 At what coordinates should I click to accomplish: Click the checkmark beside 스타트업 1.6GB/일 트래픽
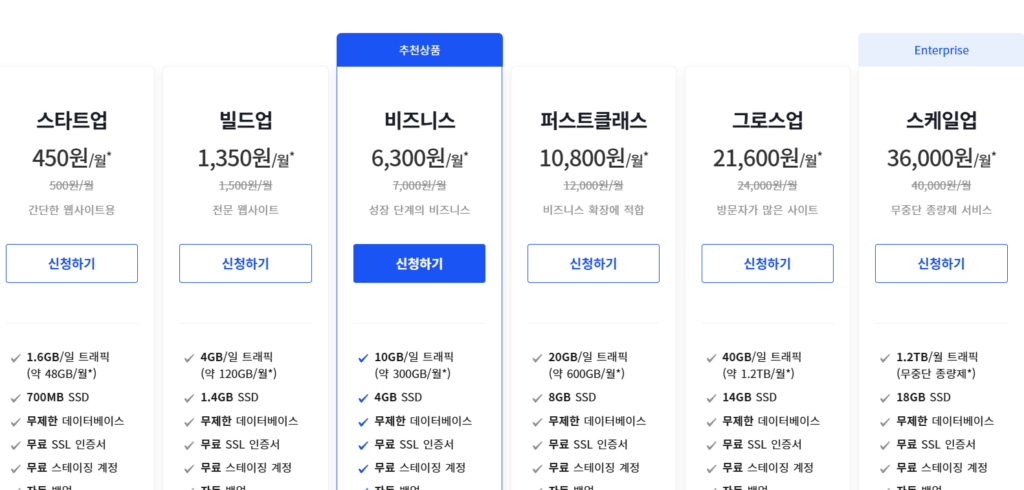[x=16, y=357]
